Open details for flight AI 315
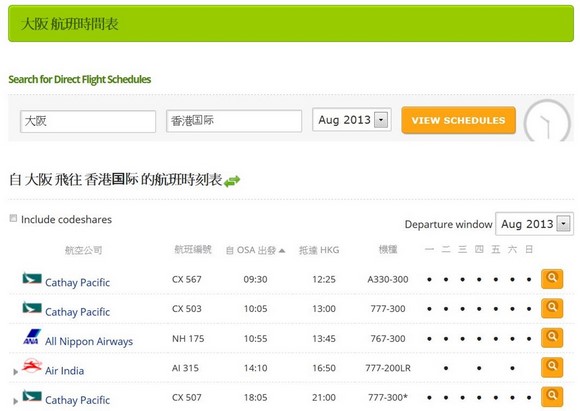 pyautogui.click(x=552, y=367)
